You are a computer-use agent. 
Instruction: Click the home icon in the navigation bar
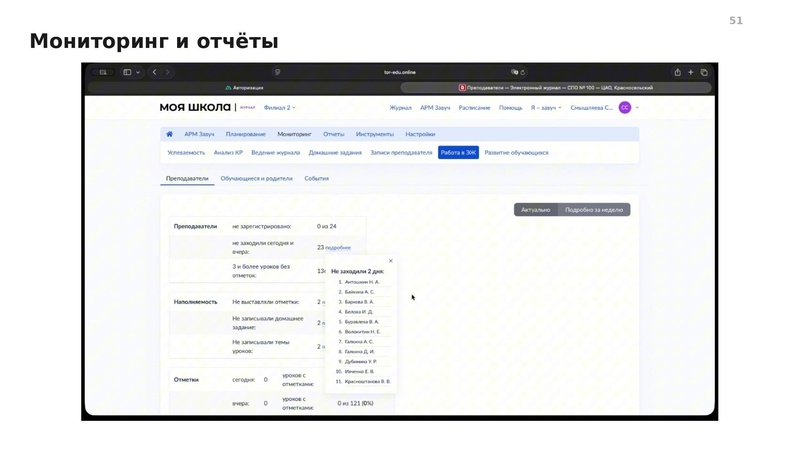click(x=169, y=134)
